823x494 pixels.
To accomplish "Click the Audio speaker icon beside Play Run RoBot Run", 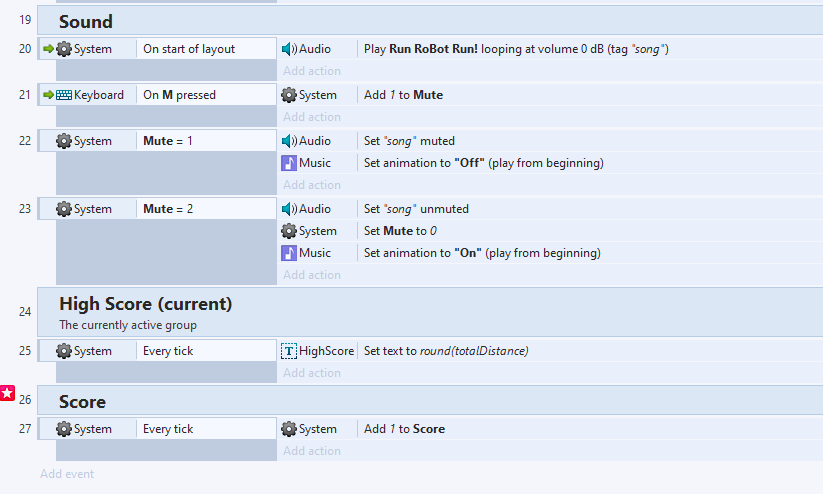I will click(x=289, y=49).
